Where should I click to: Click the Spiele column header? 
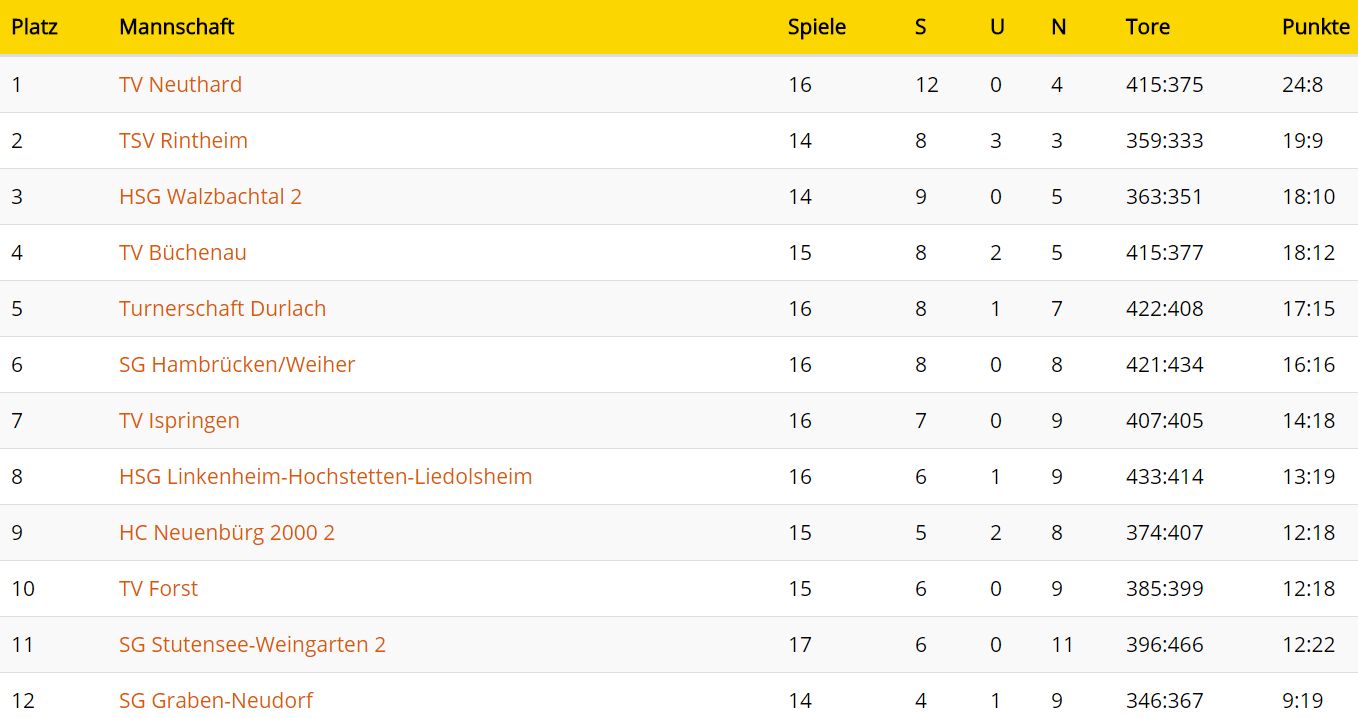817,27
